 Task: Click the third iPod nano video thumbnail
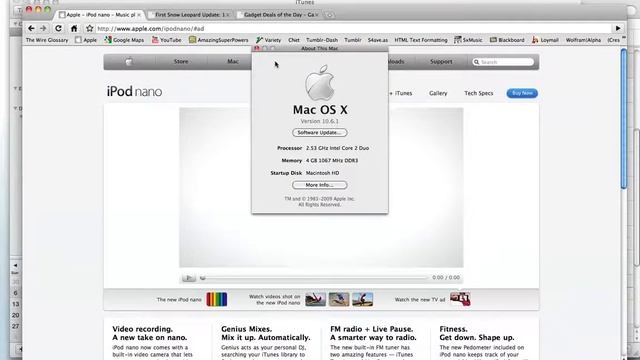362,299
